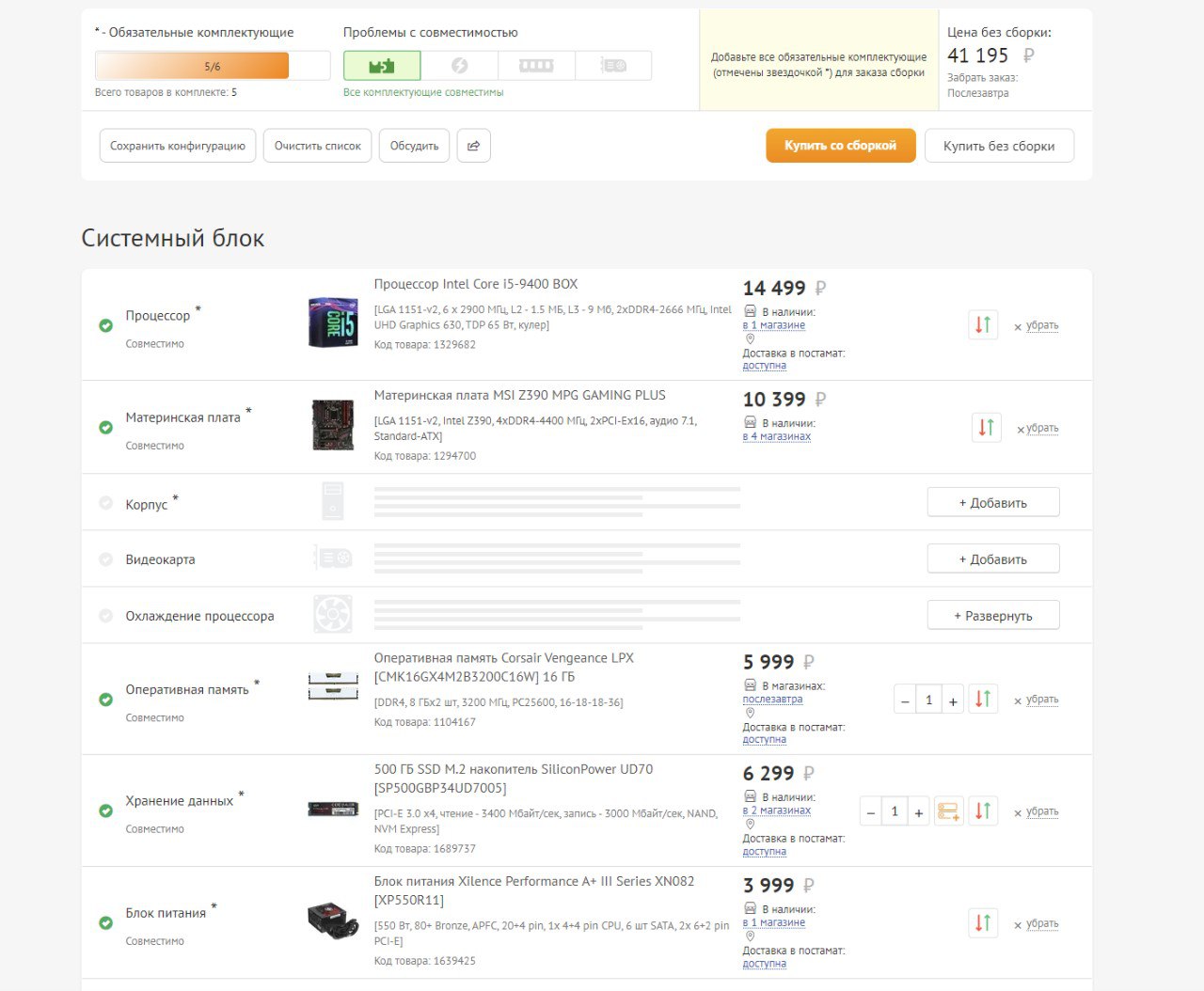The width and height of the screenshot is (1204, 991).
Task: Click green check icon next to Процессор
Action: click(x=106, y=325)
